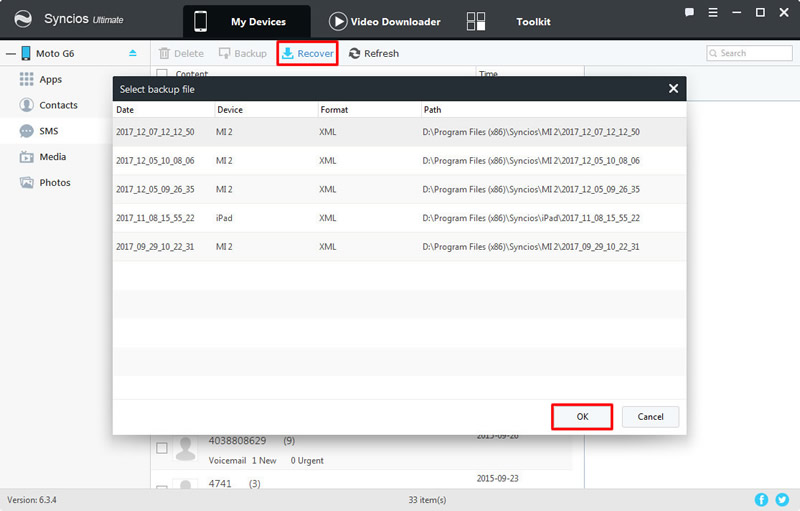Click path ending iPad\2017_11_08_15_55_22
The image size is (800, 511).
pos(531,218)
